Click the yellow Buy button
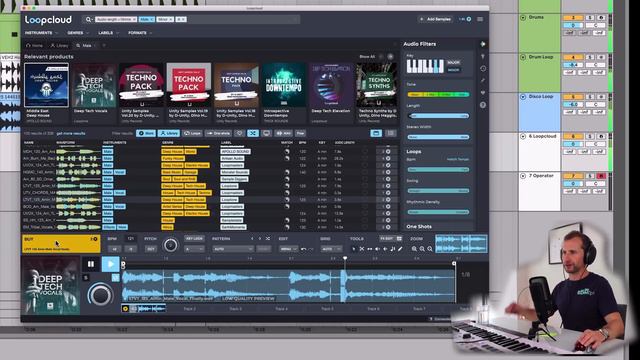 [61, 244]
